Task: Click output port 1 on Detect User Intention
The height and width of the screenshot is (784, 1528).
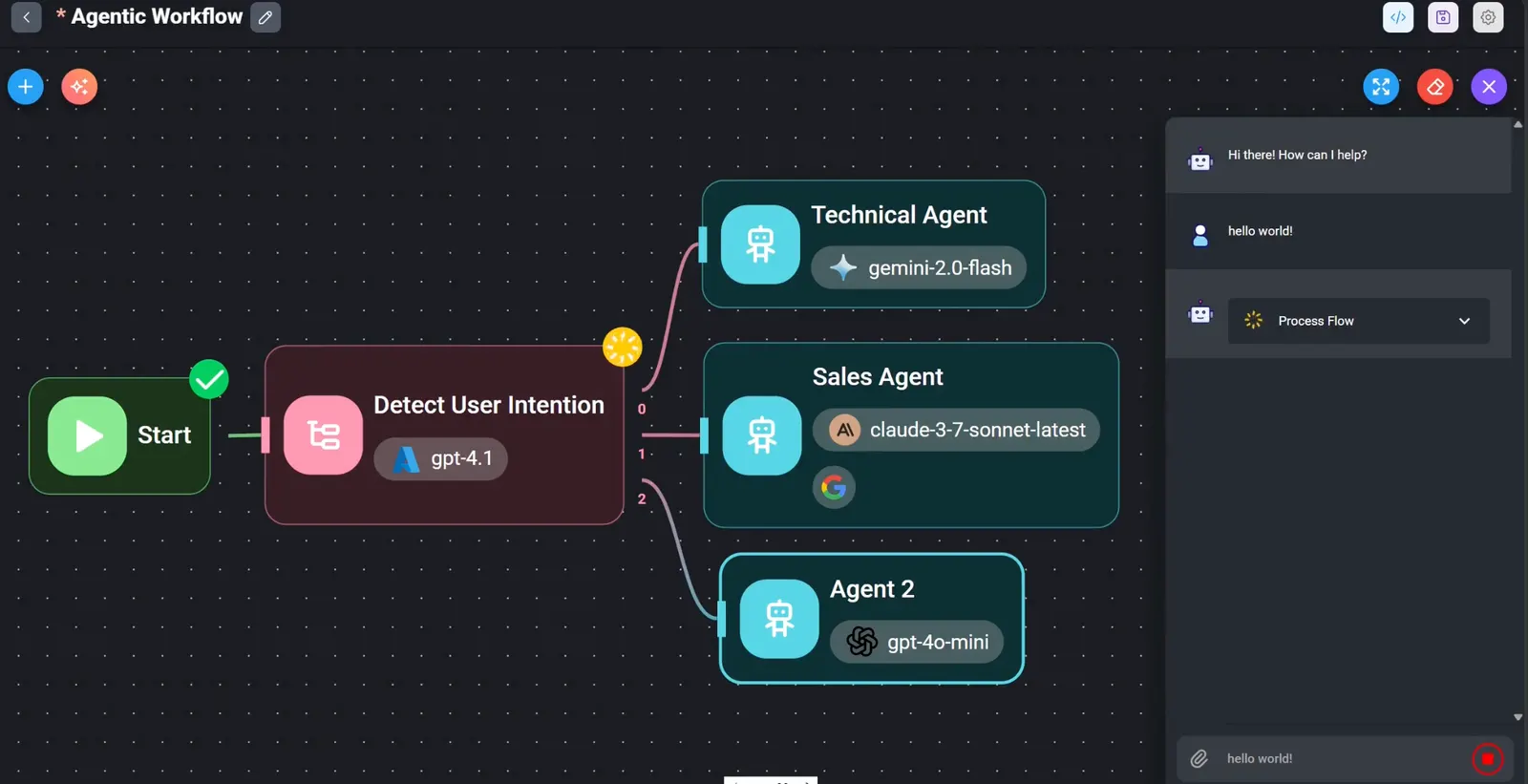Action: pos(642,454)
